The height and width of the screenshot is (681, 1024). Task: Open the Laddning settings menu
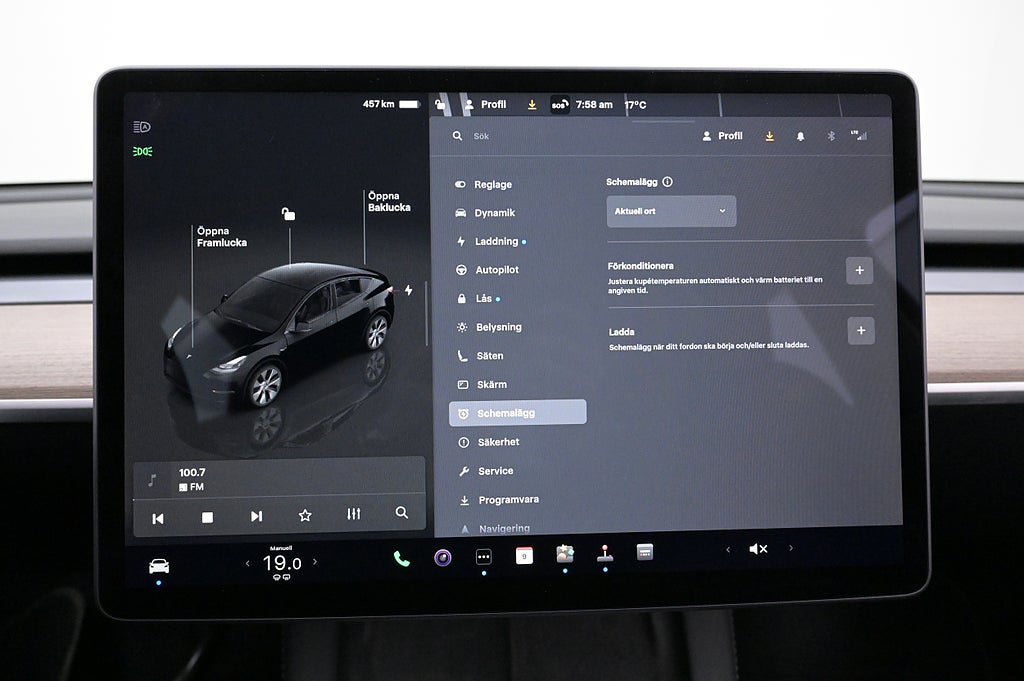point(496,241)
